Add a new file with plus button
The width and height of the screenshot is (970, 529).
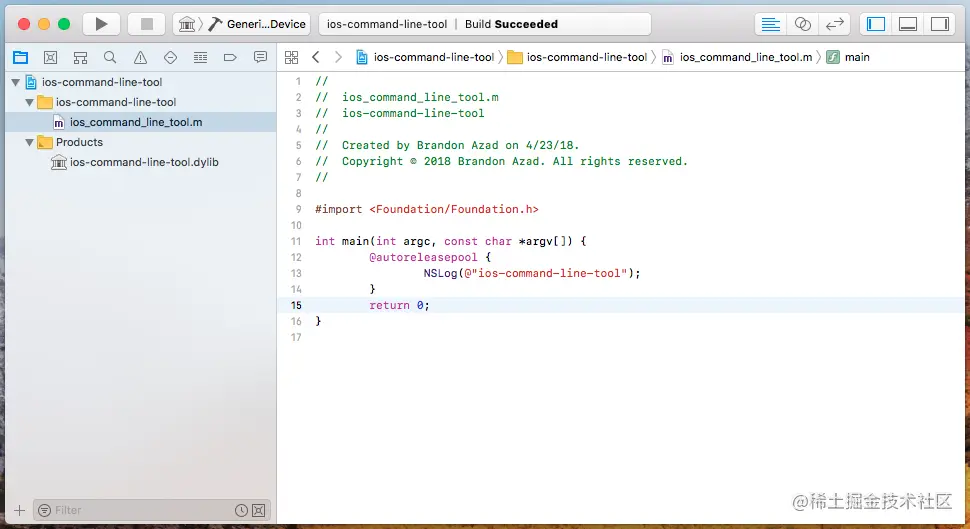tap(20, 510)
